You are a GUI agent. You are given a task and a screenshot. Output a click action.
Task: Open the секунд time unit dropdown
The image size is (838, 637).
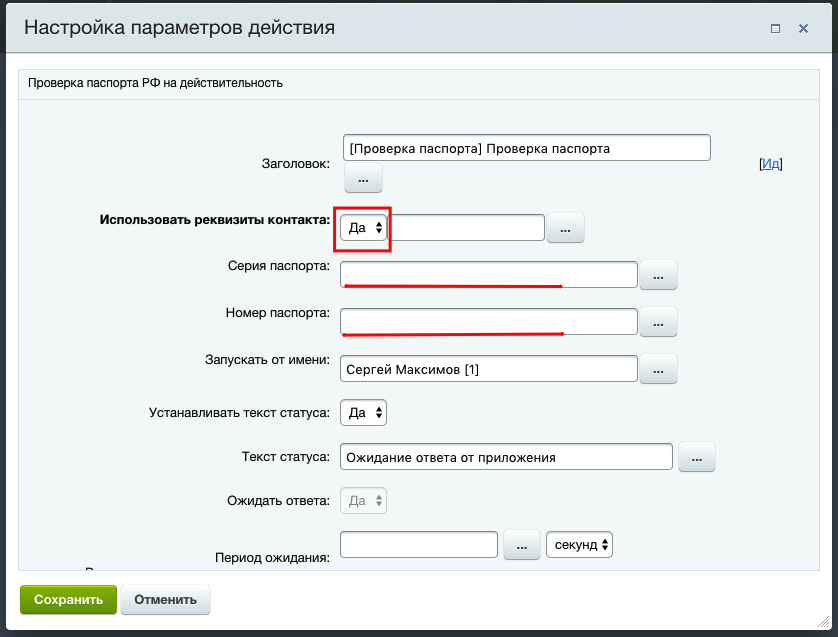coord(579,545)
